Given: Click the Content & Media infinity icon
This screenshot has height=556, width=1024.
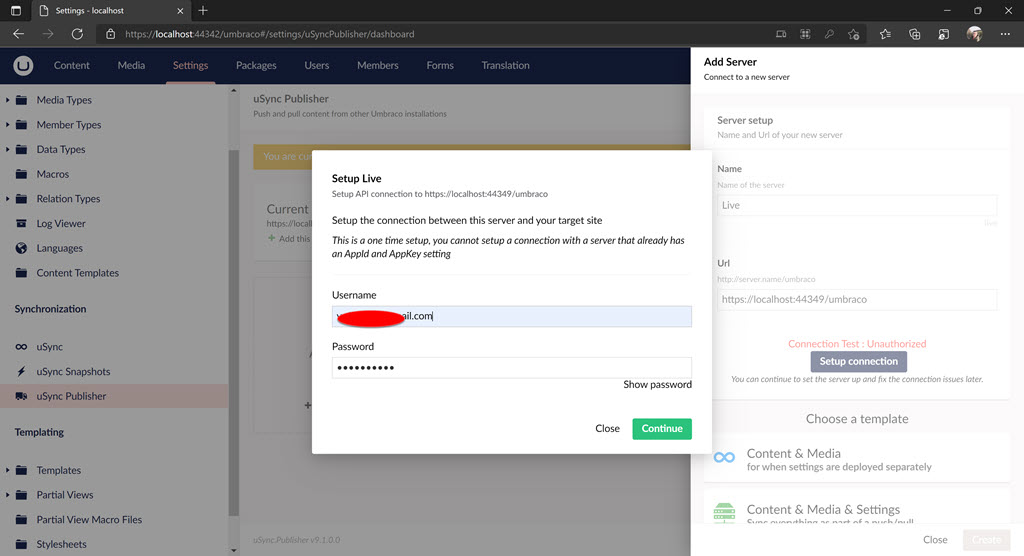Looking at the screenshot, I should [724, 458].
